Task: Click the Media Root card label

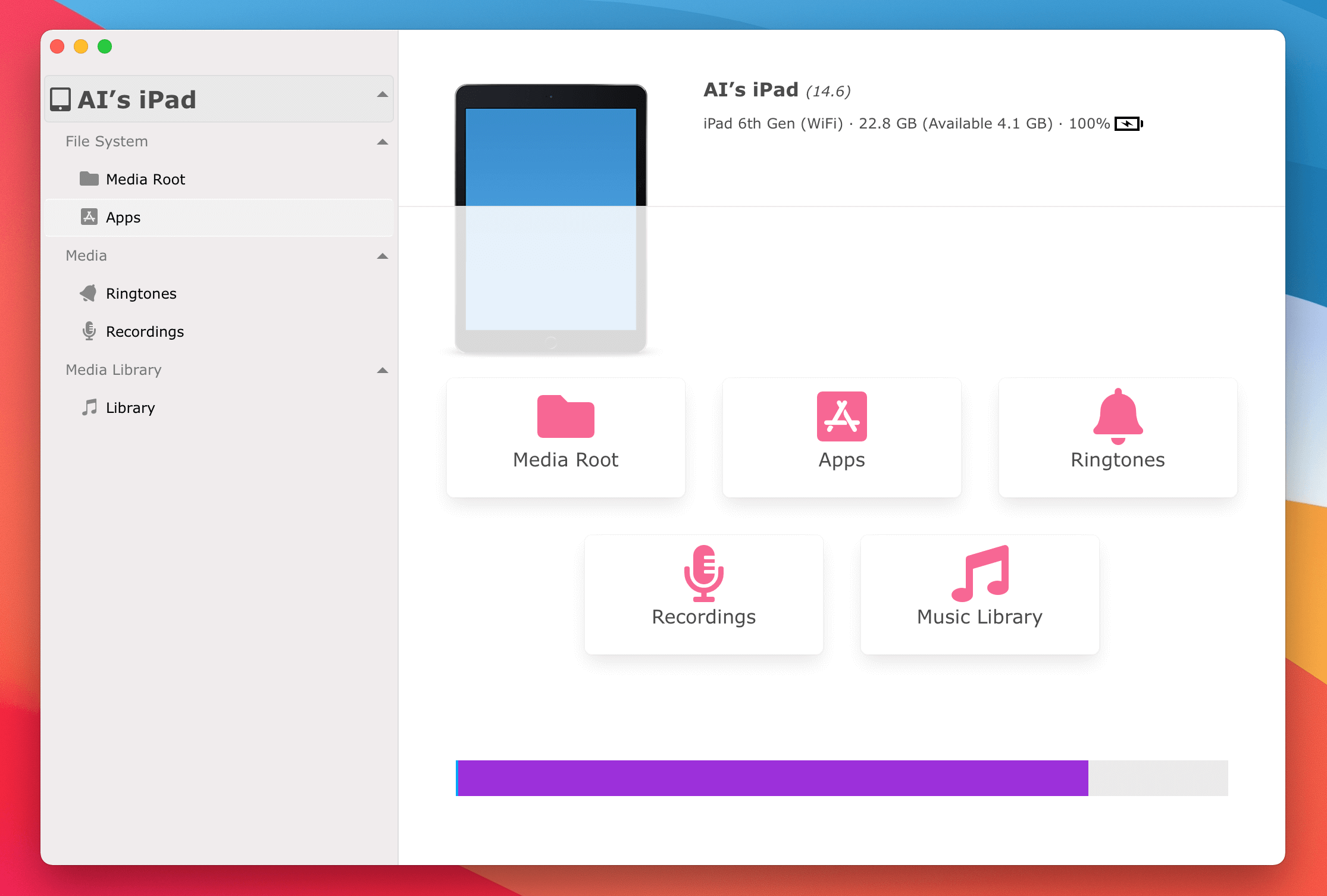Action: [x=566, y=460]
